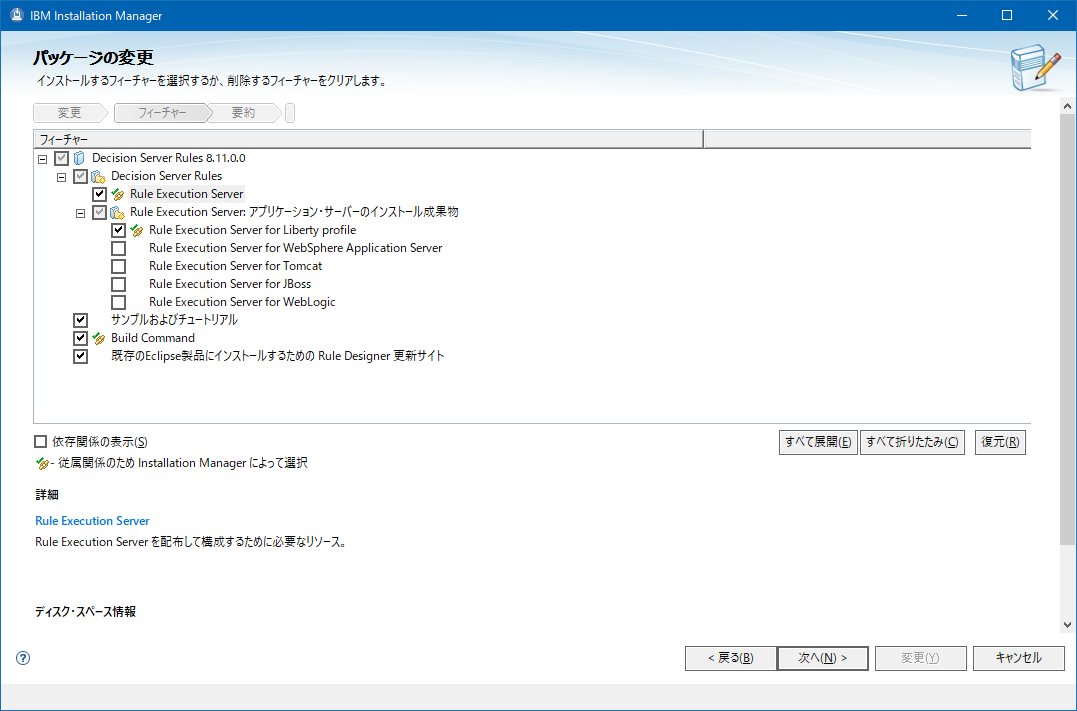Check Rule Execution Server for WebLogic

point(118,302)
